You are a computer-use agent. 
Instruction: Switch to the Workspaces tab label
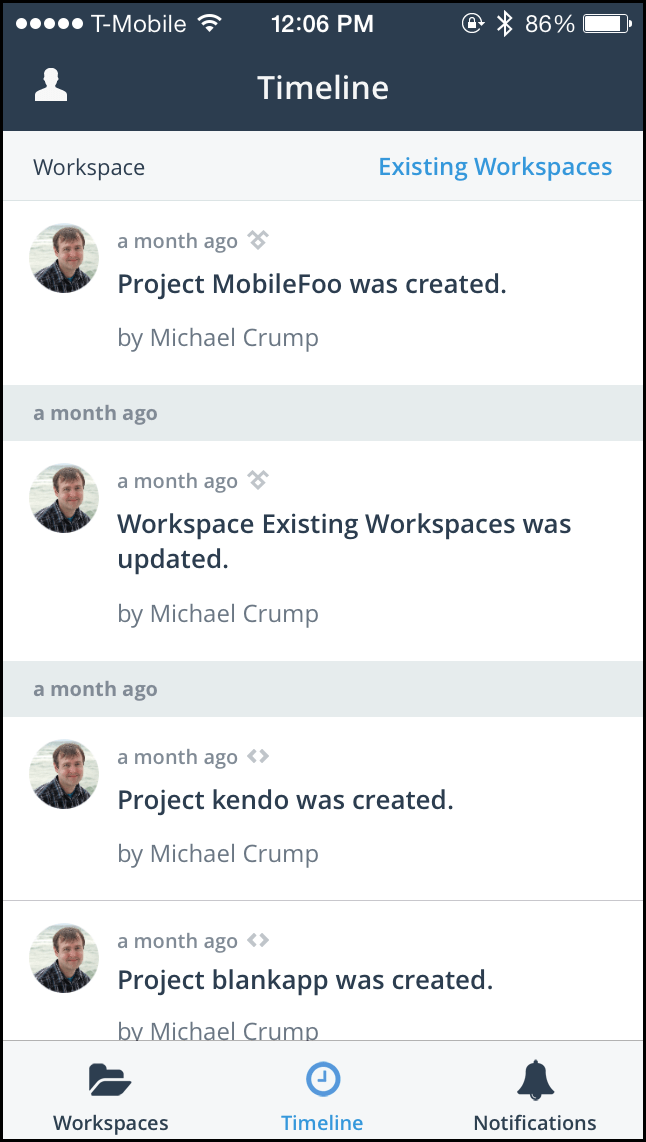(110, 1123)
